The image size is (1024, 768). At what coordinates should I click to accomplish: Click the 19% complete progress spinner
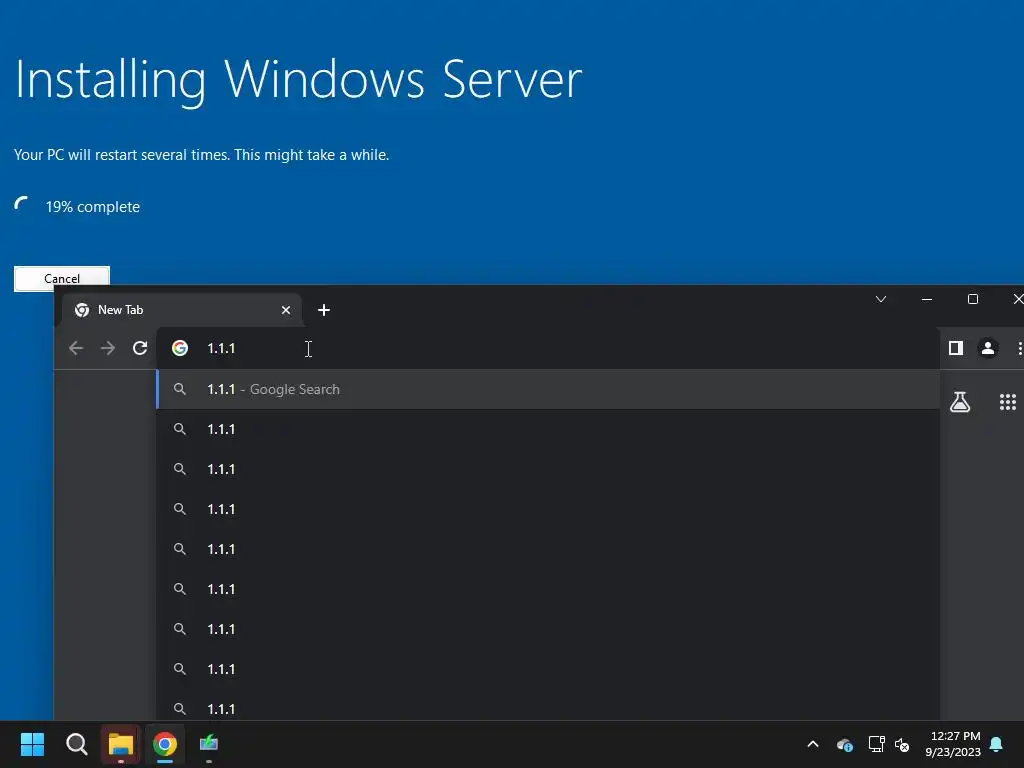coord(22,205)
